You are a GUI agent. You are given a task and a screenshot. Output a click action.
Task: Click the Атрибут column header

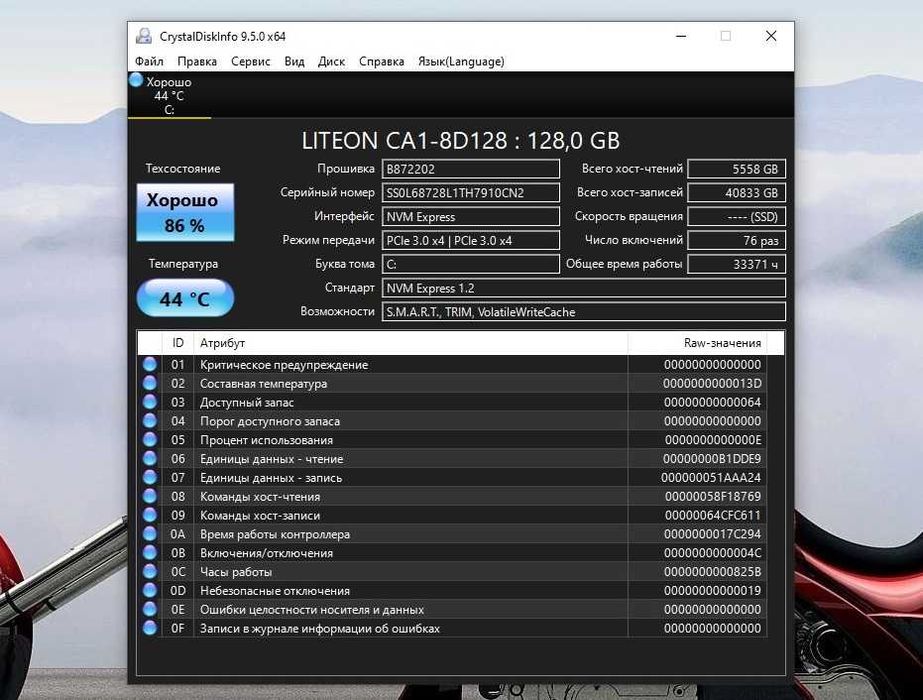410,343
